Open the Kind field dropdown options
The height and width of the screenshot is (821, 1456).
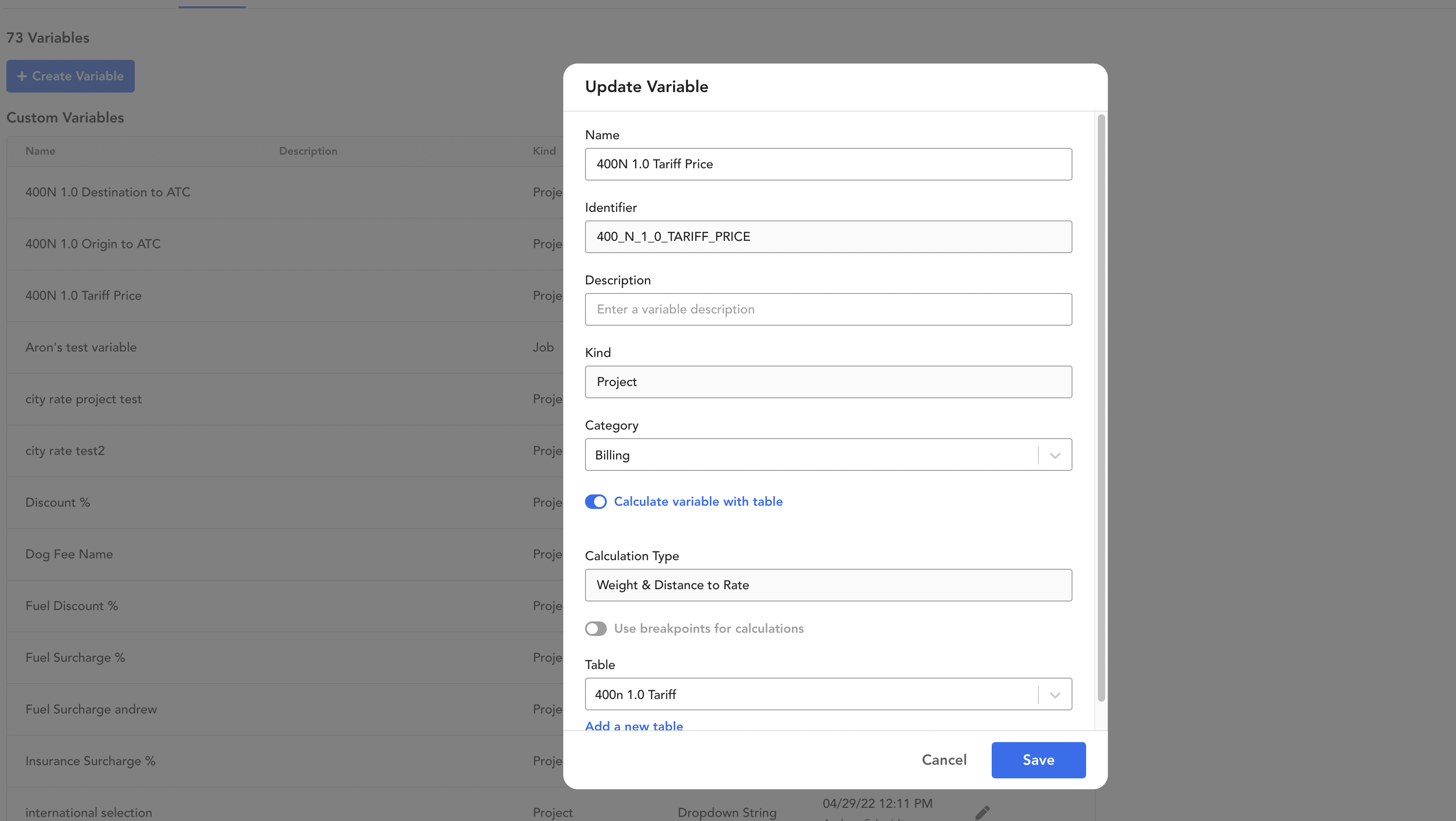pos(828,381)
